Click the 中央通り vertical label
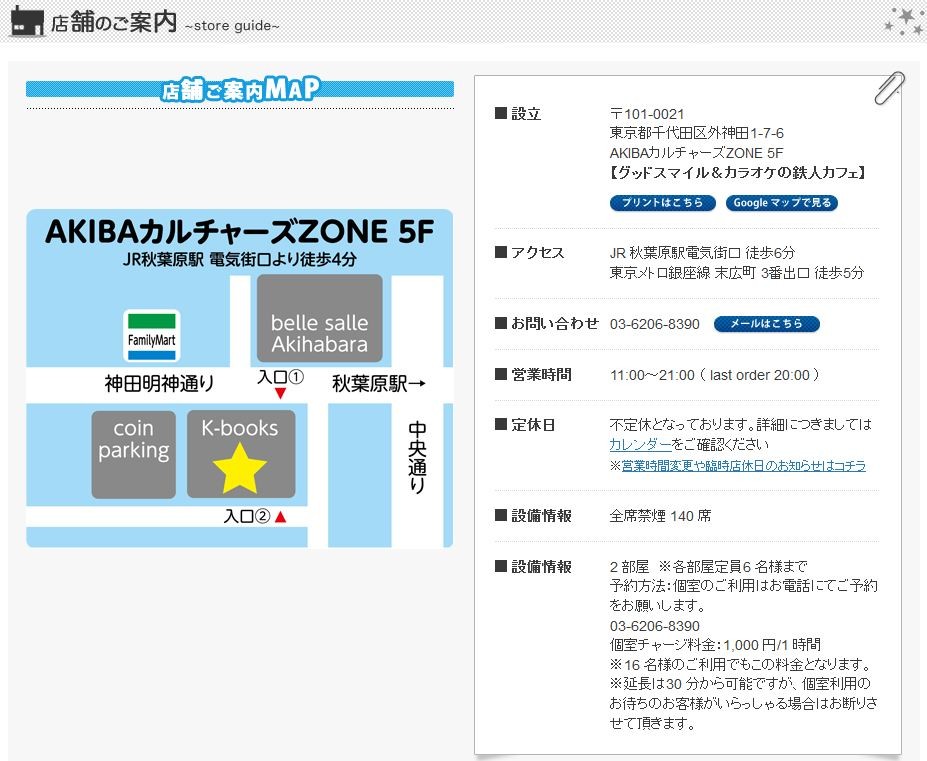Image resolution: width=927 pixels, height=761 pixels. 417,458
